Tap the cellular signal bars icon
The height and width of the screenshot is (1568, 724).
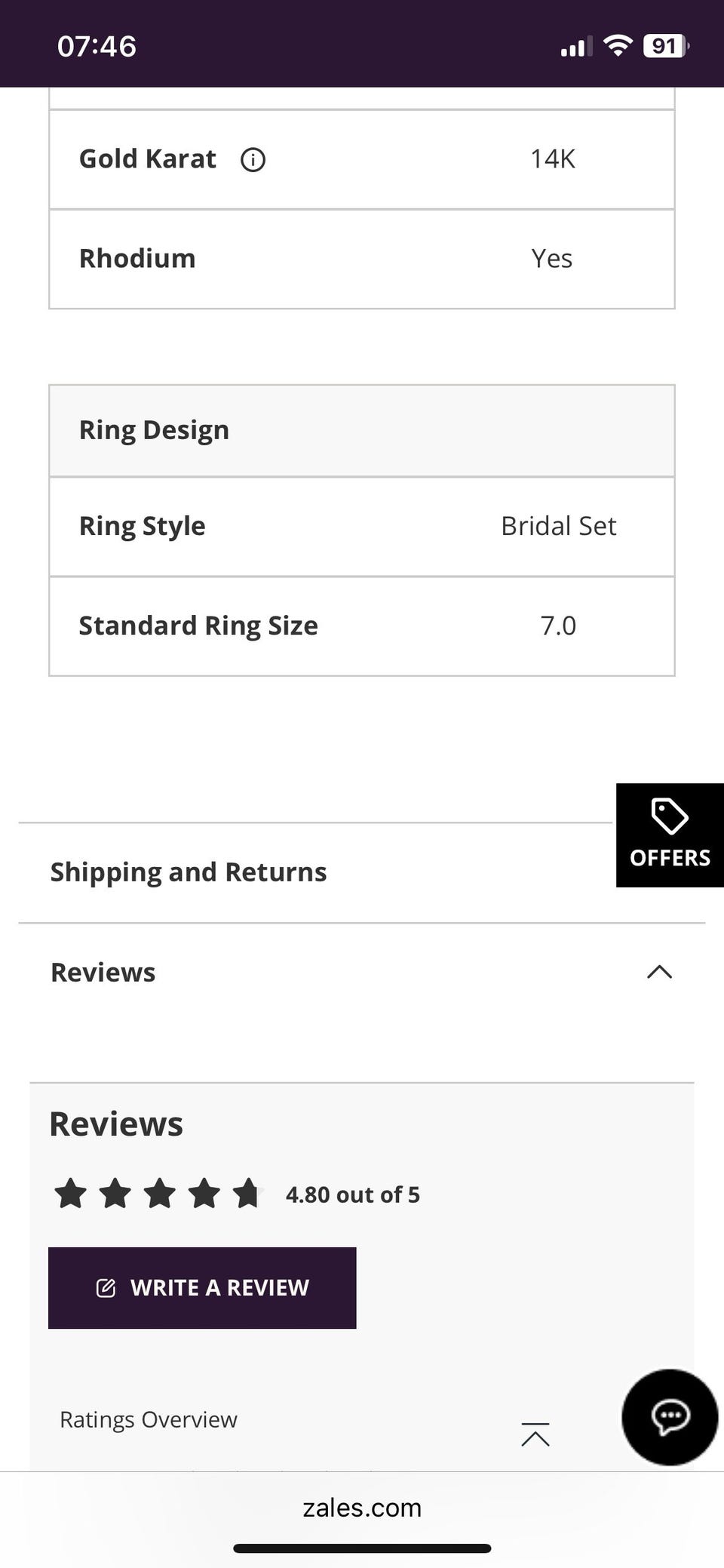(576, 47)
